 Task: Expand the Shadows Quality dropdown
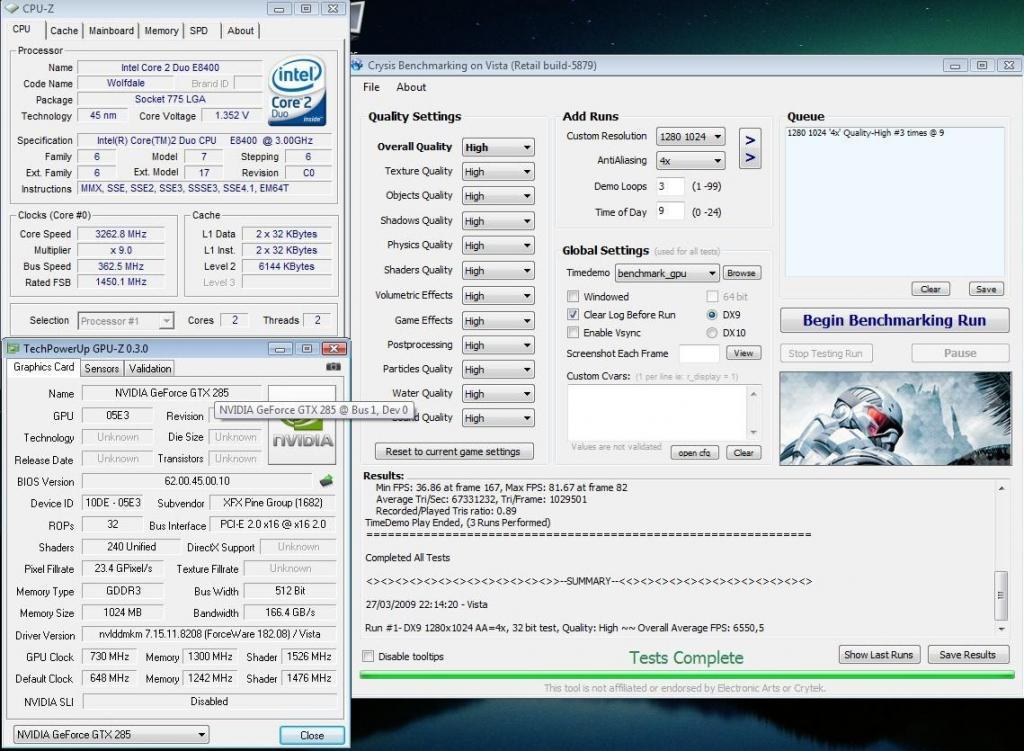[x=498, y=221]
